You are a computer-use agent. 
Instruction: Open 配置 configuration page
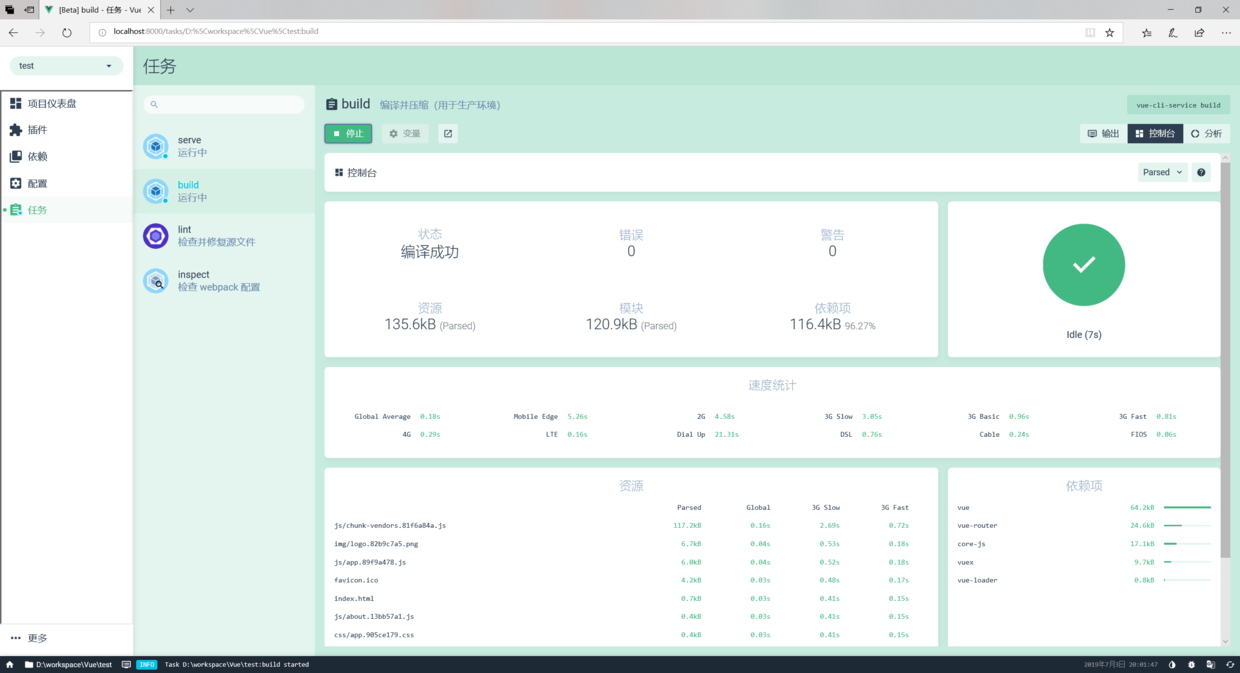click(66, 184)
